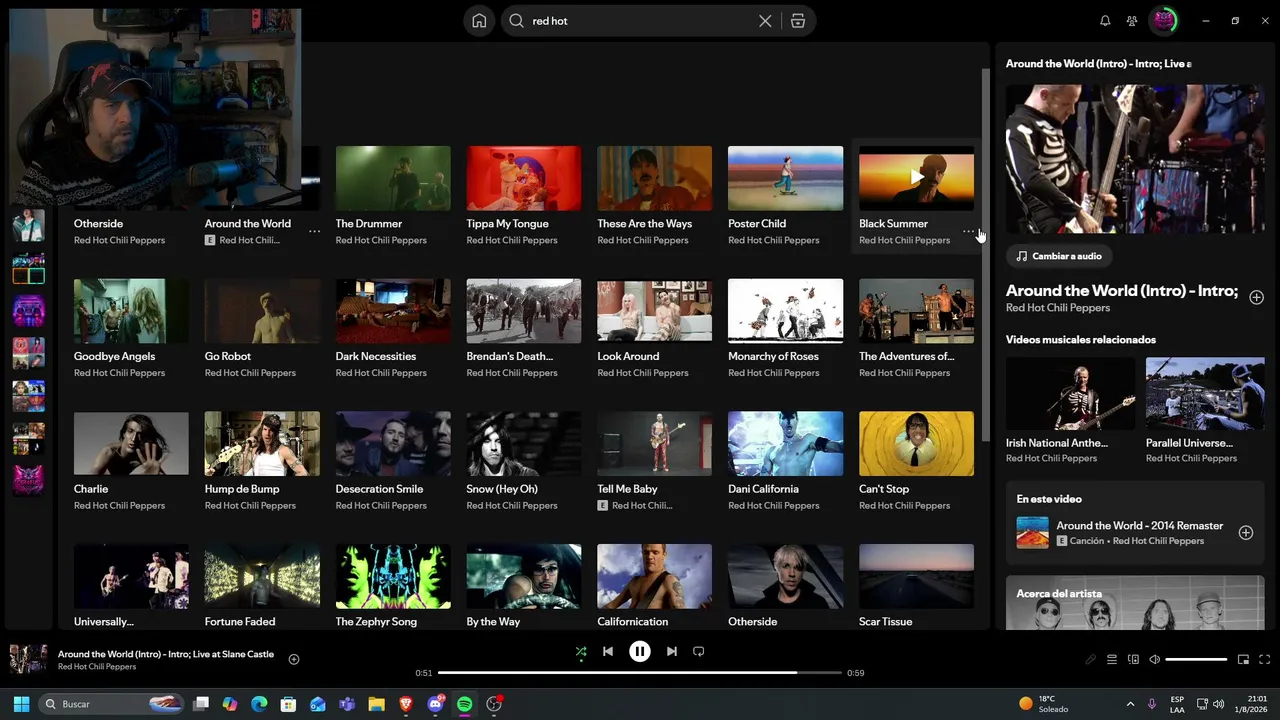The image size is (1280, 720).
Task: Open more options for Around the World card
Action: pyautogui.click(x=314, y=231)
